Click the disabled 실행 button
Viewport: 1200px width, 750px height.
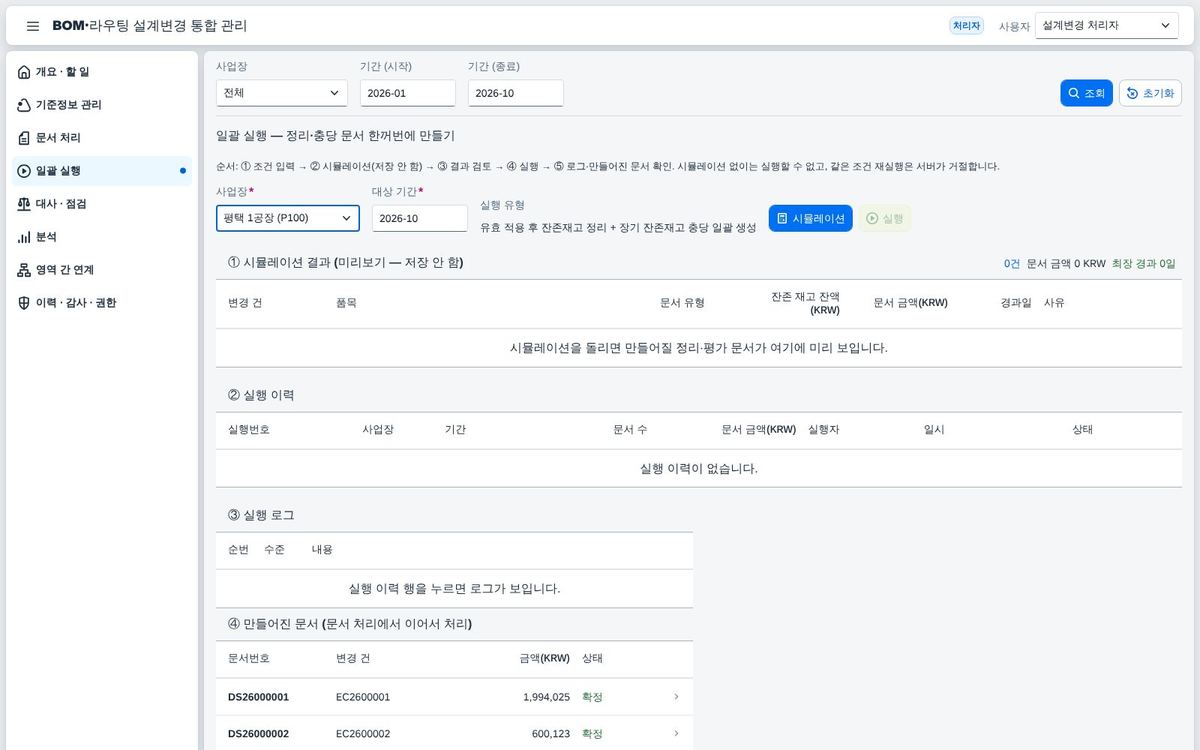click(885, 218)
